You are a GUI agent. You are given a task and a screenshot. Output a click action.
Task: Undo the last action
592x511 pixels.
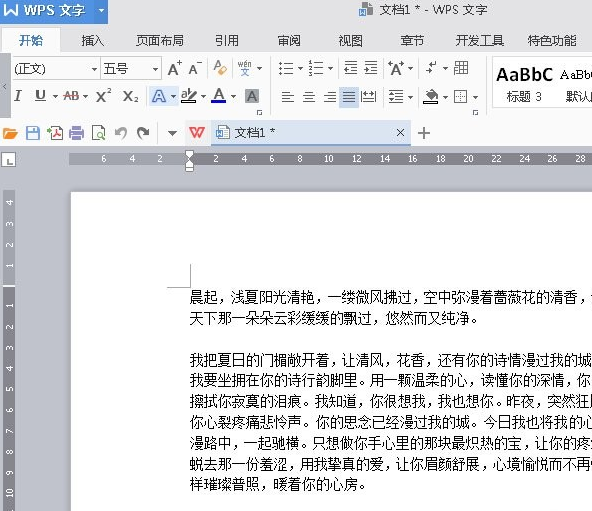pos(120,133)
